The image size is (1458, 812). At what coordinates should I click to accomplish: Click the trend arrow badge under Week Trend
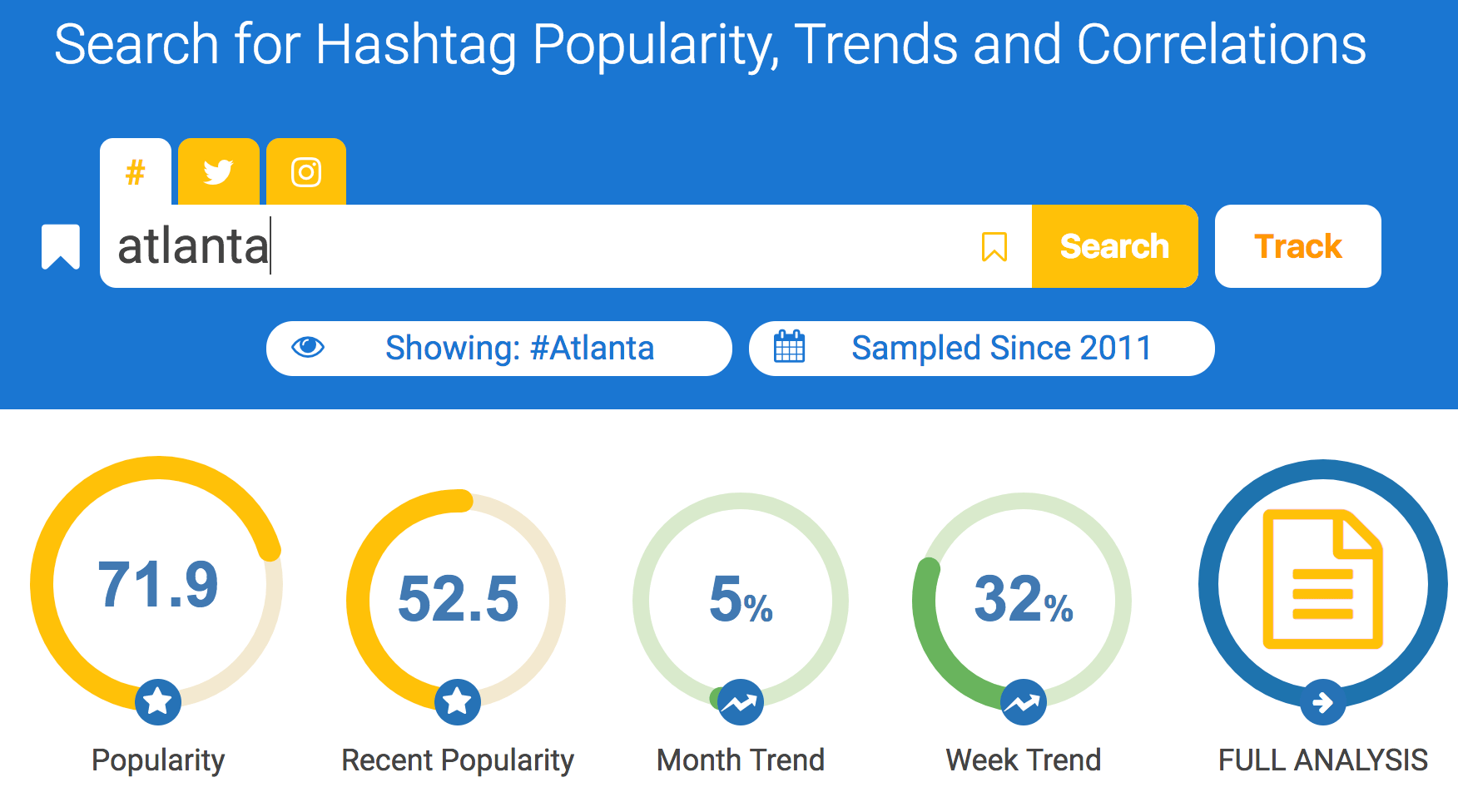(1023, 703)
